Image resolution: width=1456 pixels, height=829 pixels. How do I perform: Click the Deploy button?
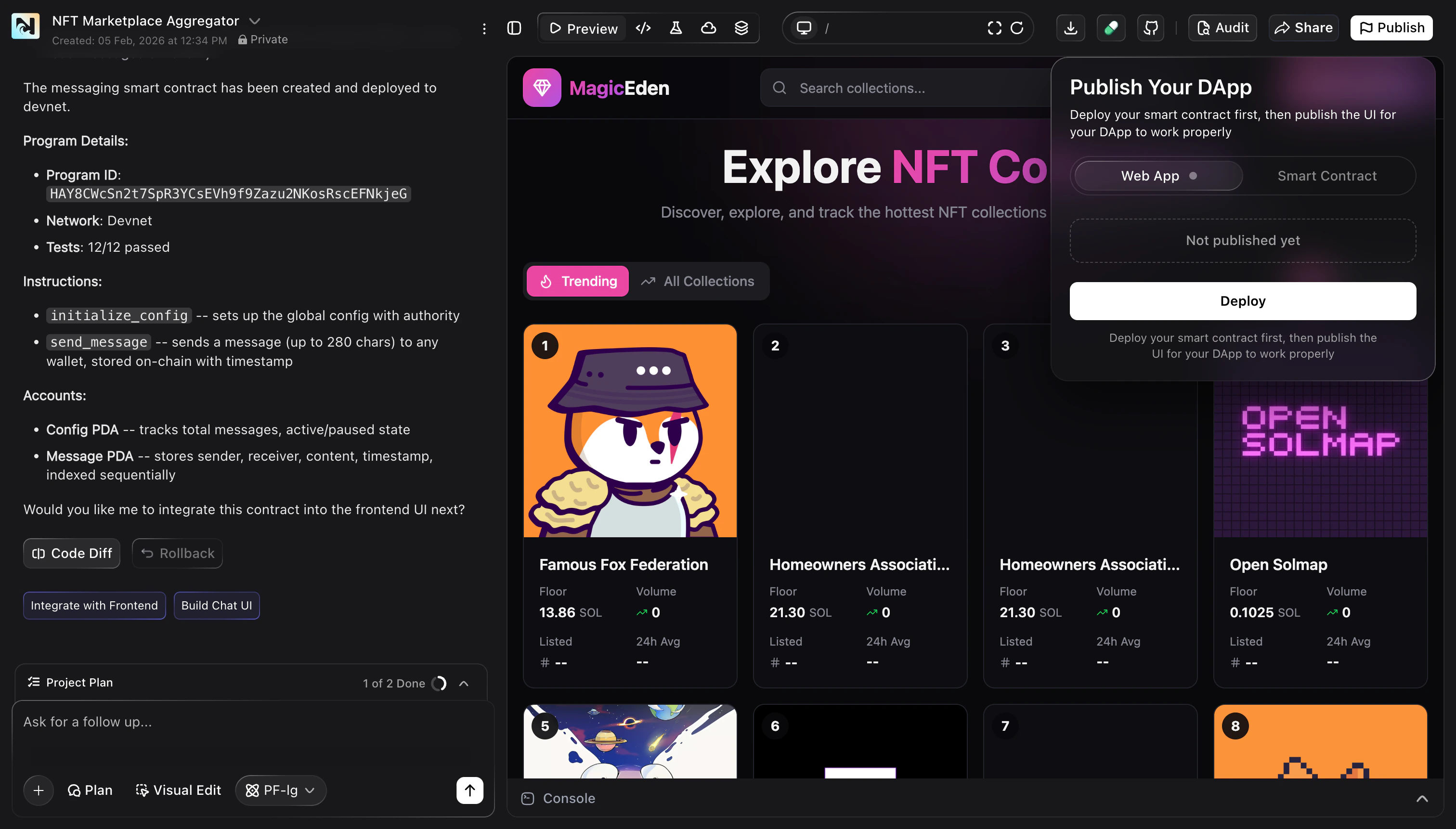(x=1243, y=300)
